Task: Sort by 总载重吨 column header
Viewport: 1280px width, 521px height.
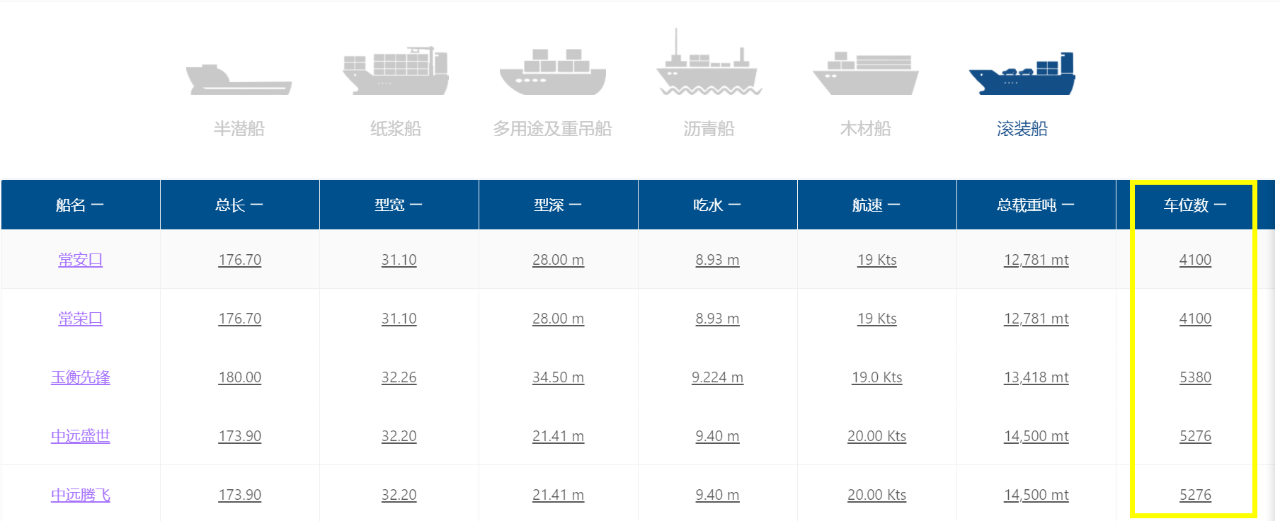Action: pos(1036,205)
